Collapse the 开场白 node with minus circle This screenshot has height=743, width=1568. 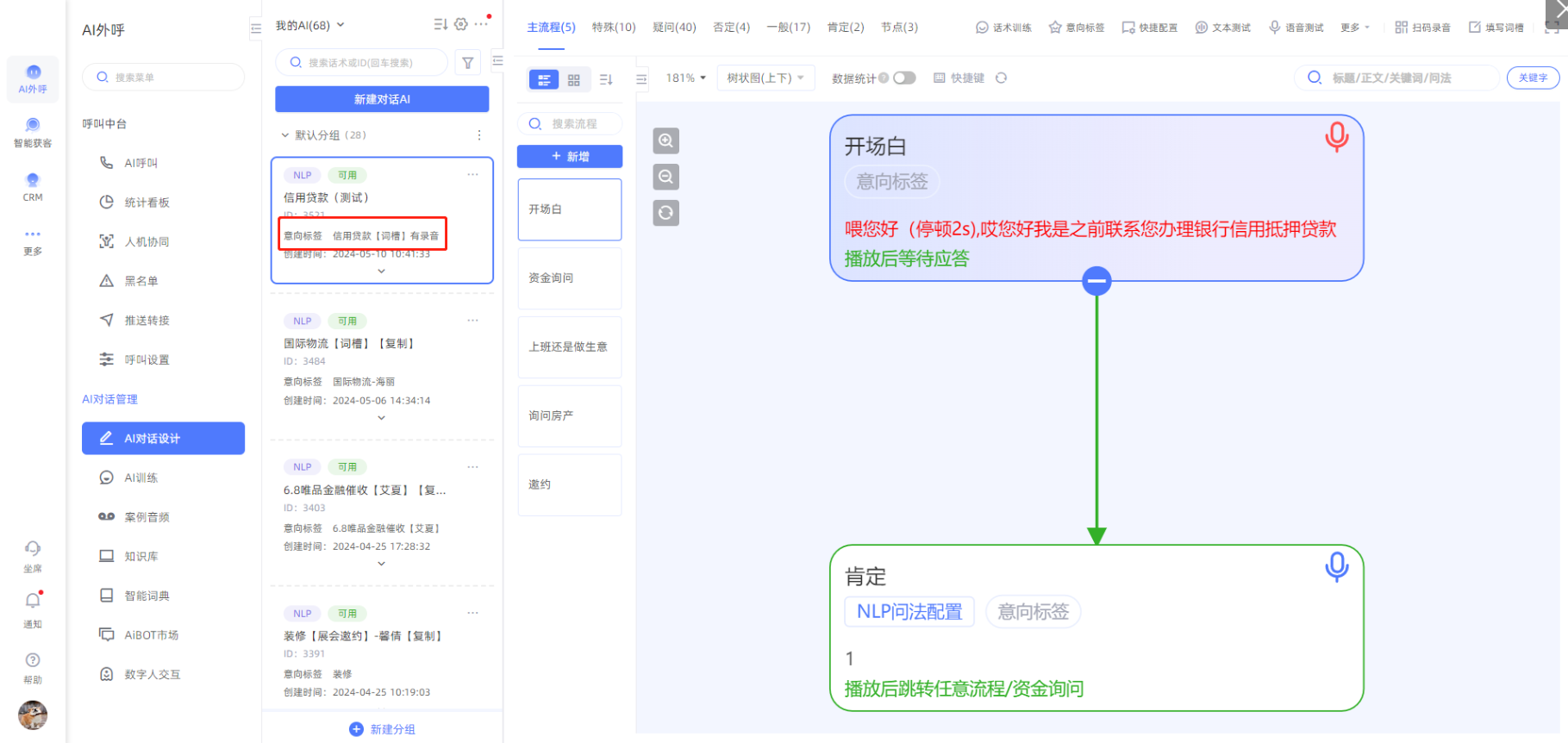coord(1096,281)
